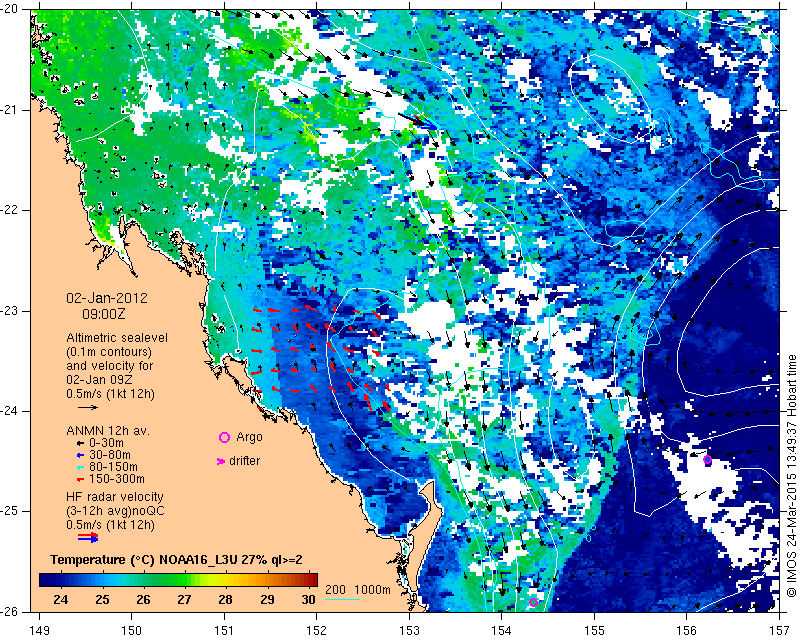This screenshot has height=640, width=800.
Task: Click the longitude axis label 155
Action: pos(594,631)
